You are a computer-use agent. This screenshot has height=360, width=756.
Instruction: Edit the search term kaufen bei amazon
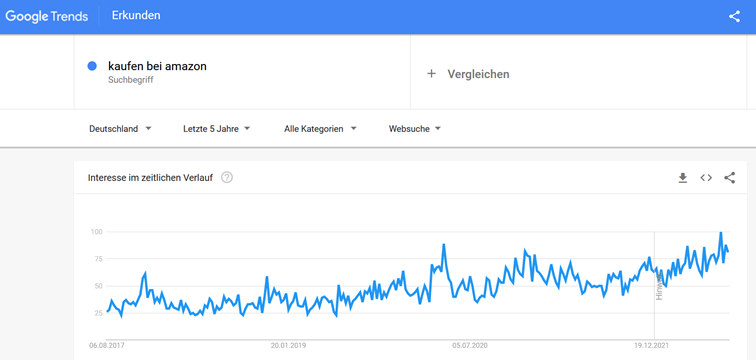click(157, 66)
